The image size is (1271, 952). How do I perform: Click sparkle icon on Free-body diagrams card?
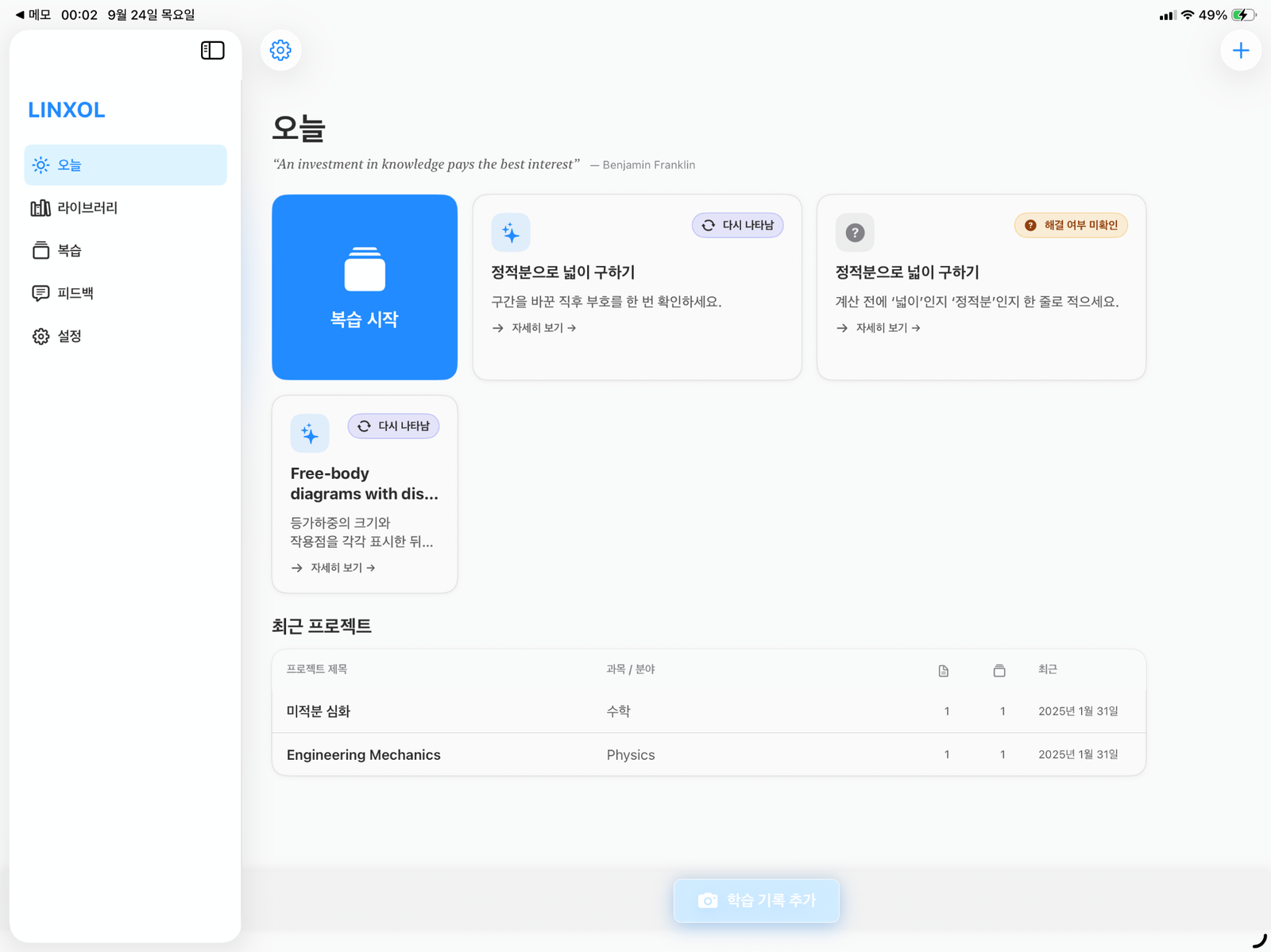coord(310,434)
